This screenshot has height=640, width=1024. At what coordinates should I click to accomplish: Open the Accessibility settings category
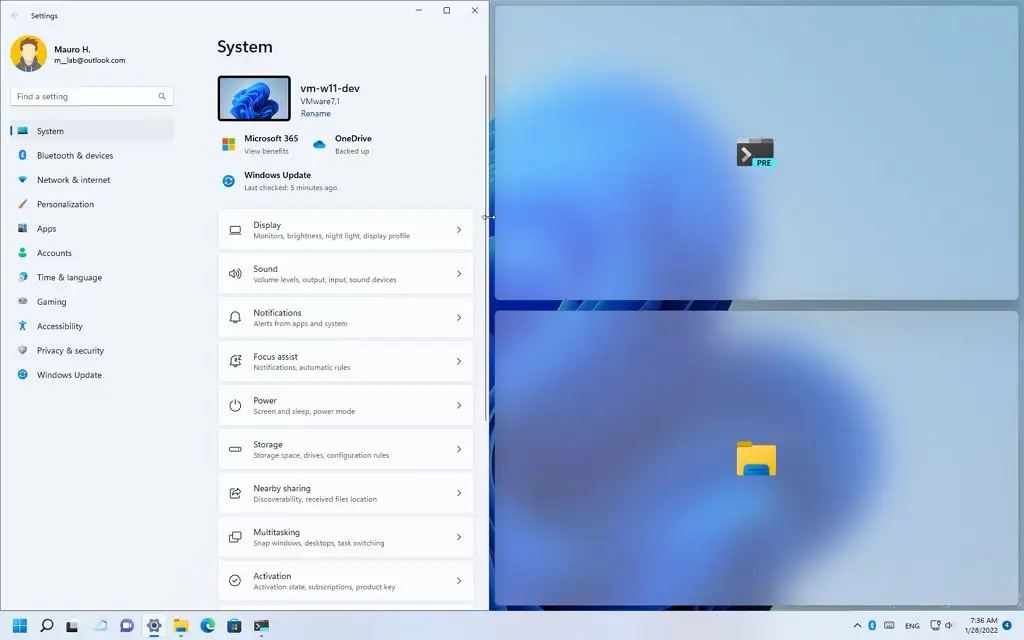coord(59,326)
